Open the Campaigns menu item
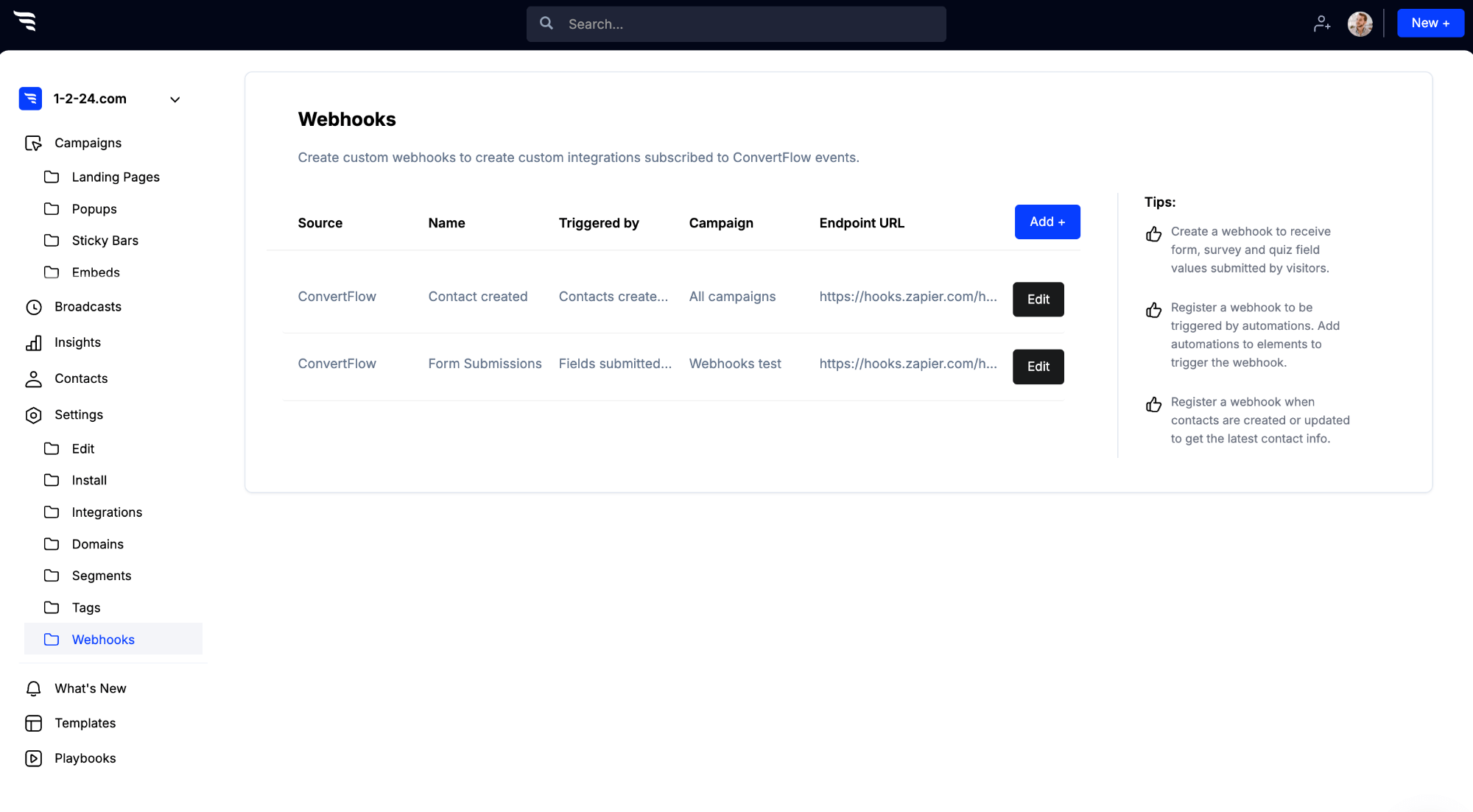The width and height of the screenshot is (1473, 812). coord(88,143)
